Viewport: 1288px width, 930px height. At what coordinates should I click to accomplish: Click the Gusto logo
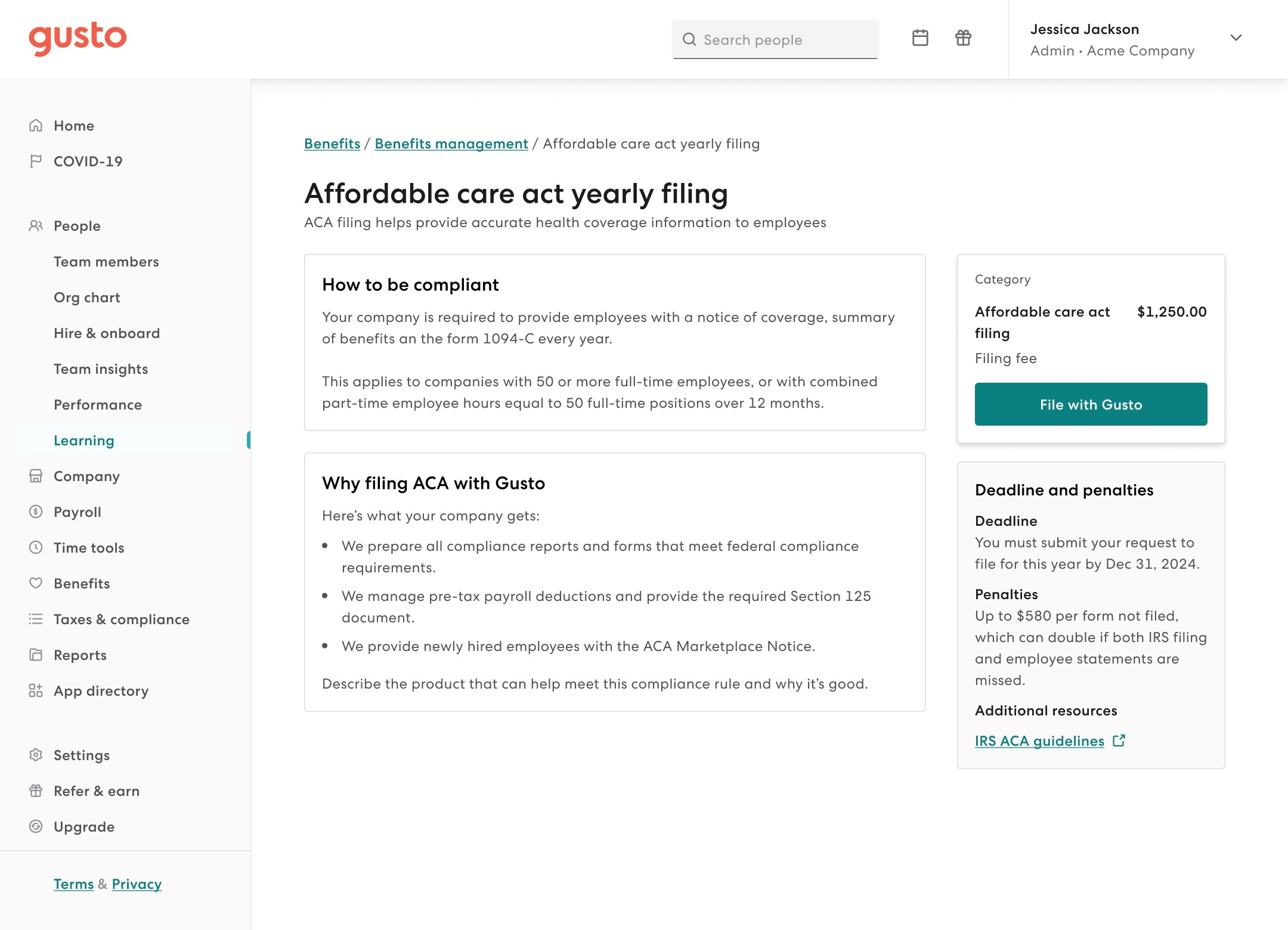[78, 38]
